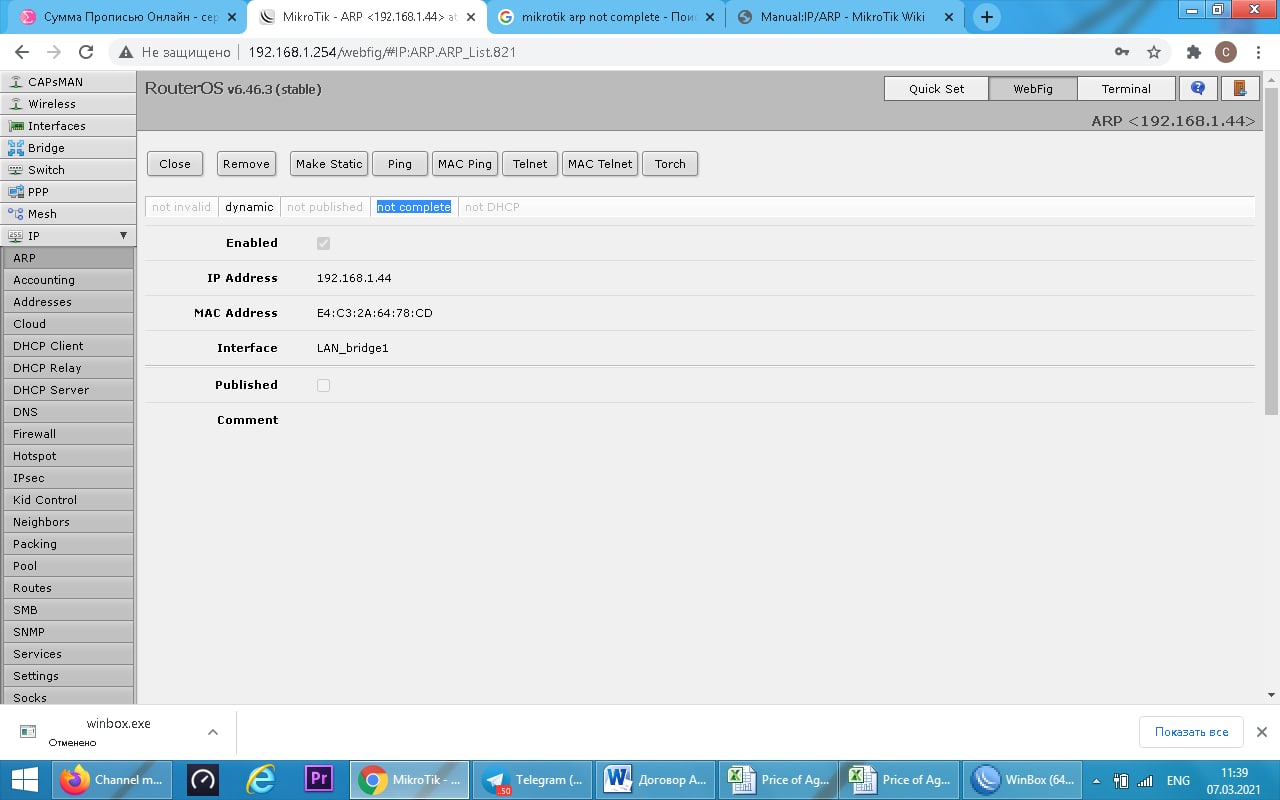Click the Torch button
1280x800 pixels.
tap(670, 164)
